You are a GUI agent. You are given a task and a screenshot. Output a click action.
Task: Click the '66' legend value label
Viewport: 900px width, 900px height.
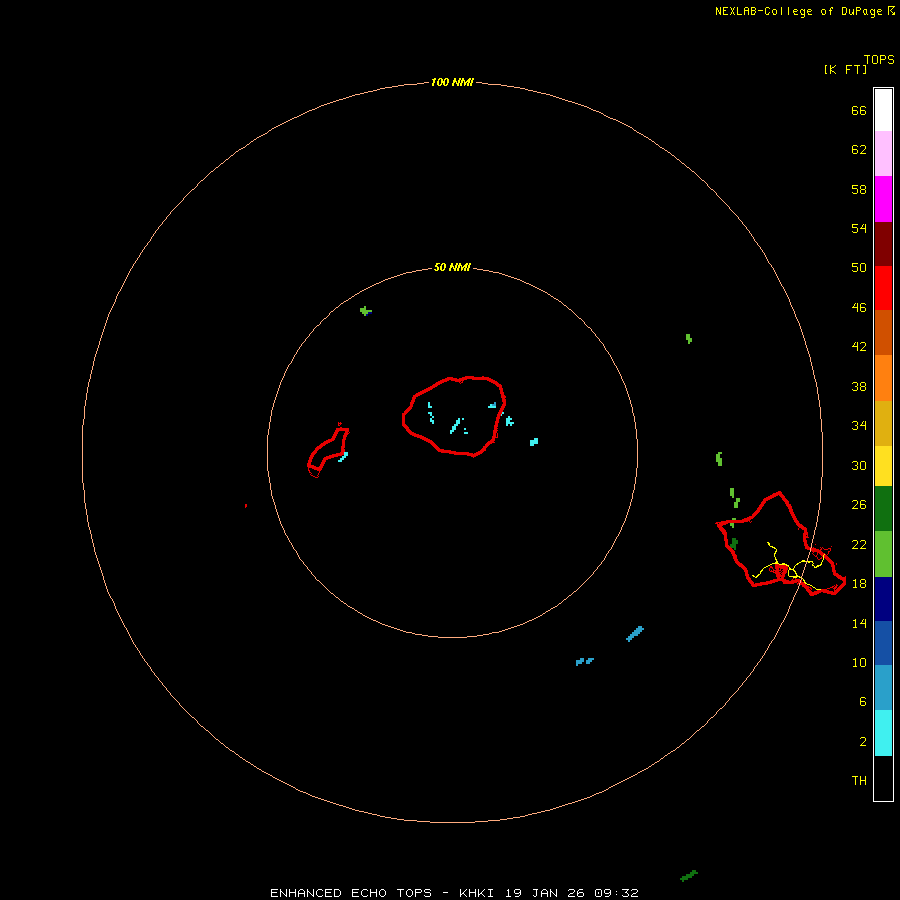[x=859, y=110]
